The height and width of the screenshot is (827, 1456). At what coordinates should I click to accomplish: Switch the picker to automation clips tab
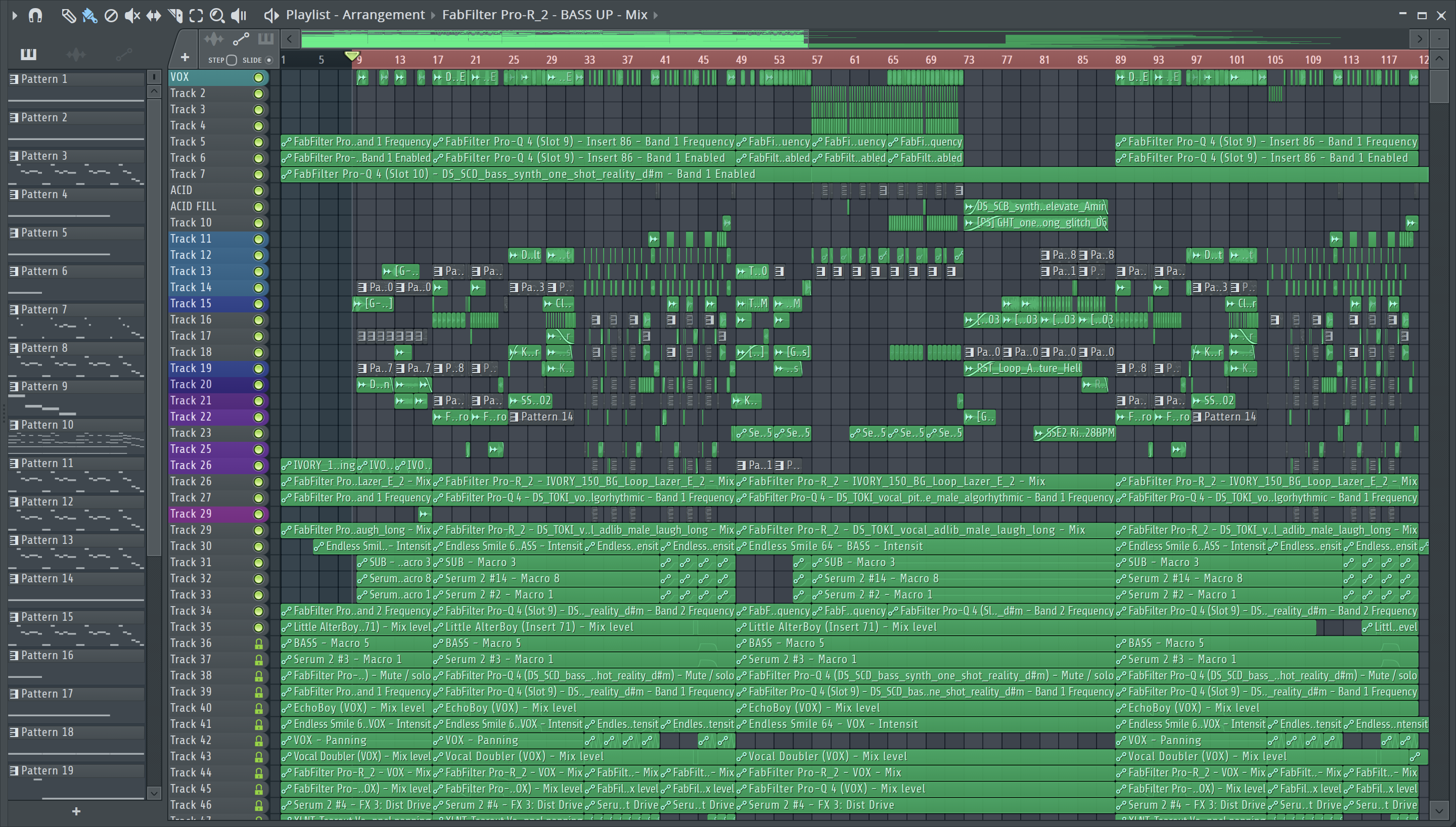[124, 55]
